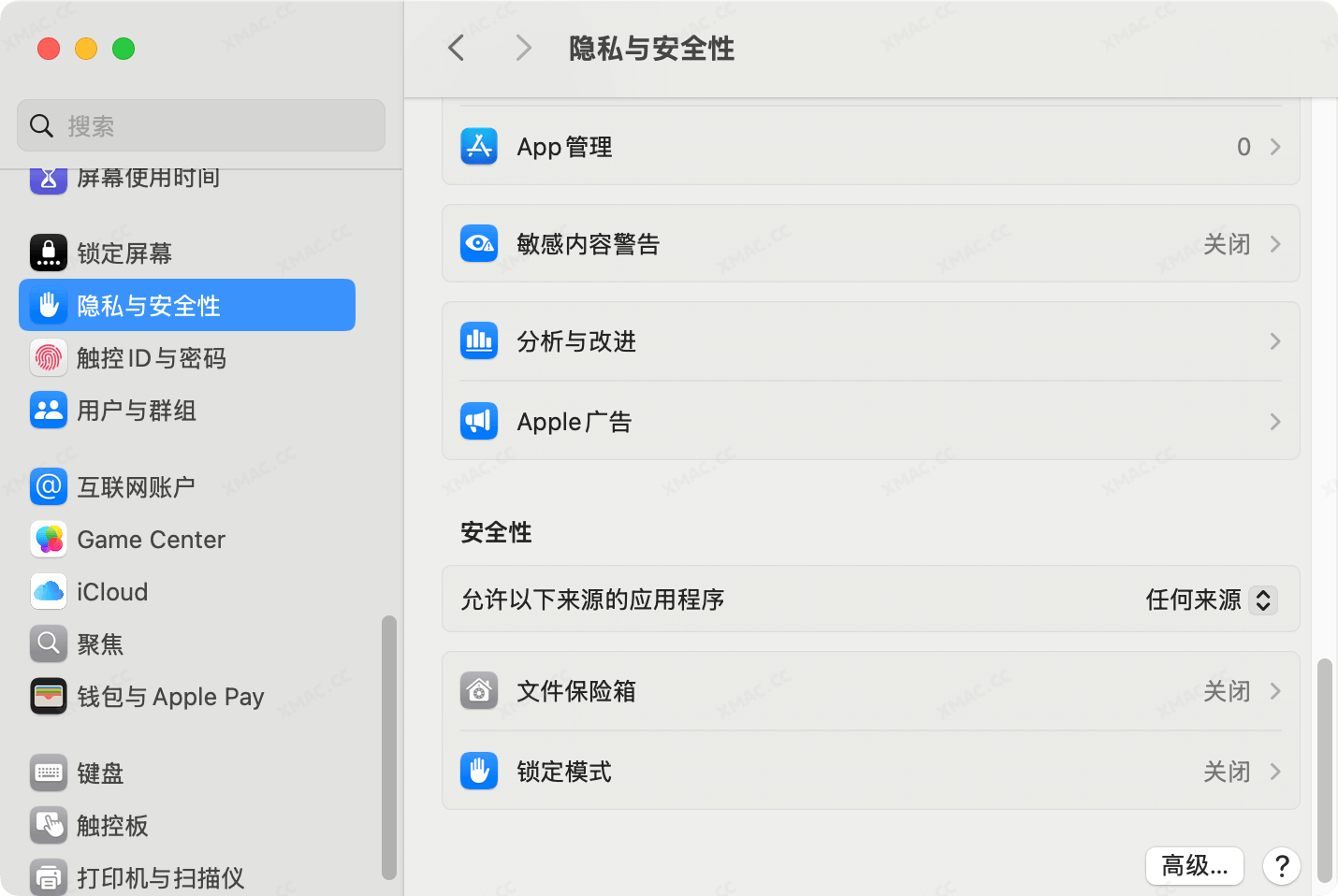Viewport: 1338px width, 896px height.
Task: Select 打印机与扫描仪 label in the sidebar
Action: (161, 877)
